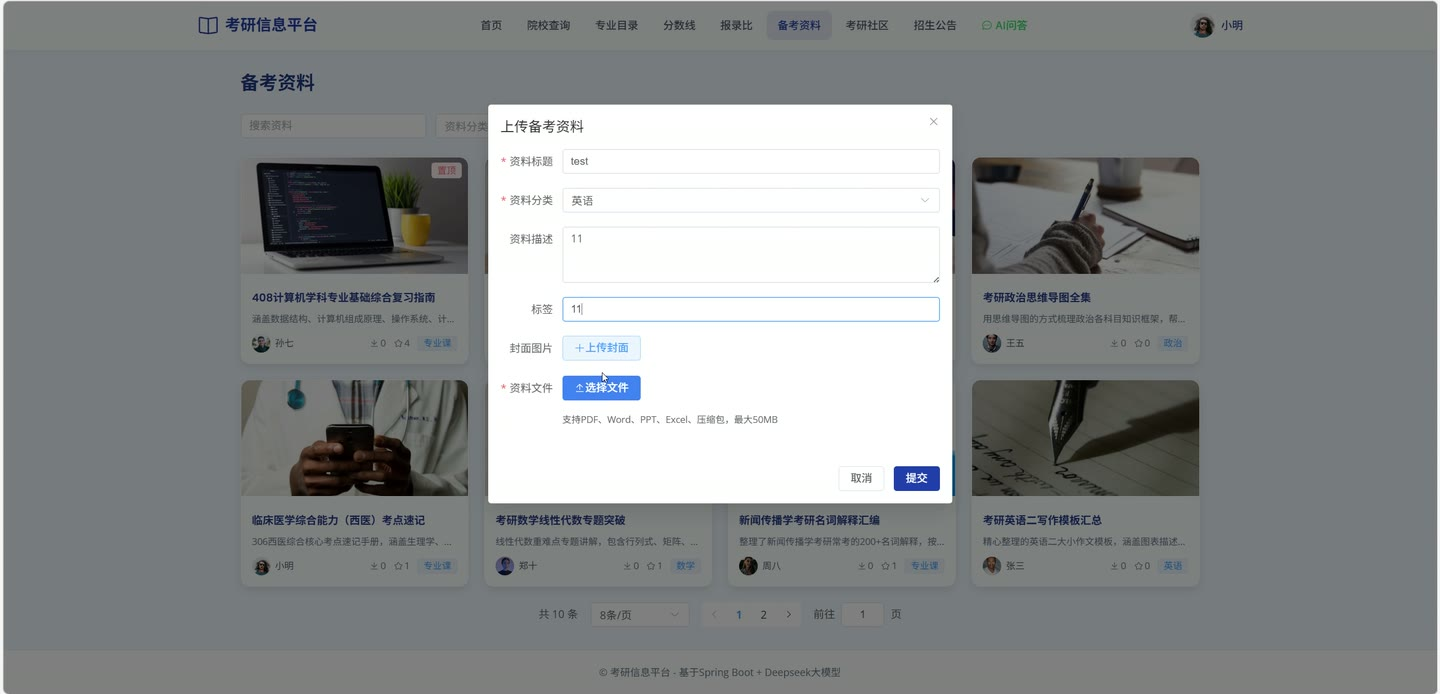1440x694 pixels.
Task: Click 孙七's avatar on the 408 card
Action: 261,343
